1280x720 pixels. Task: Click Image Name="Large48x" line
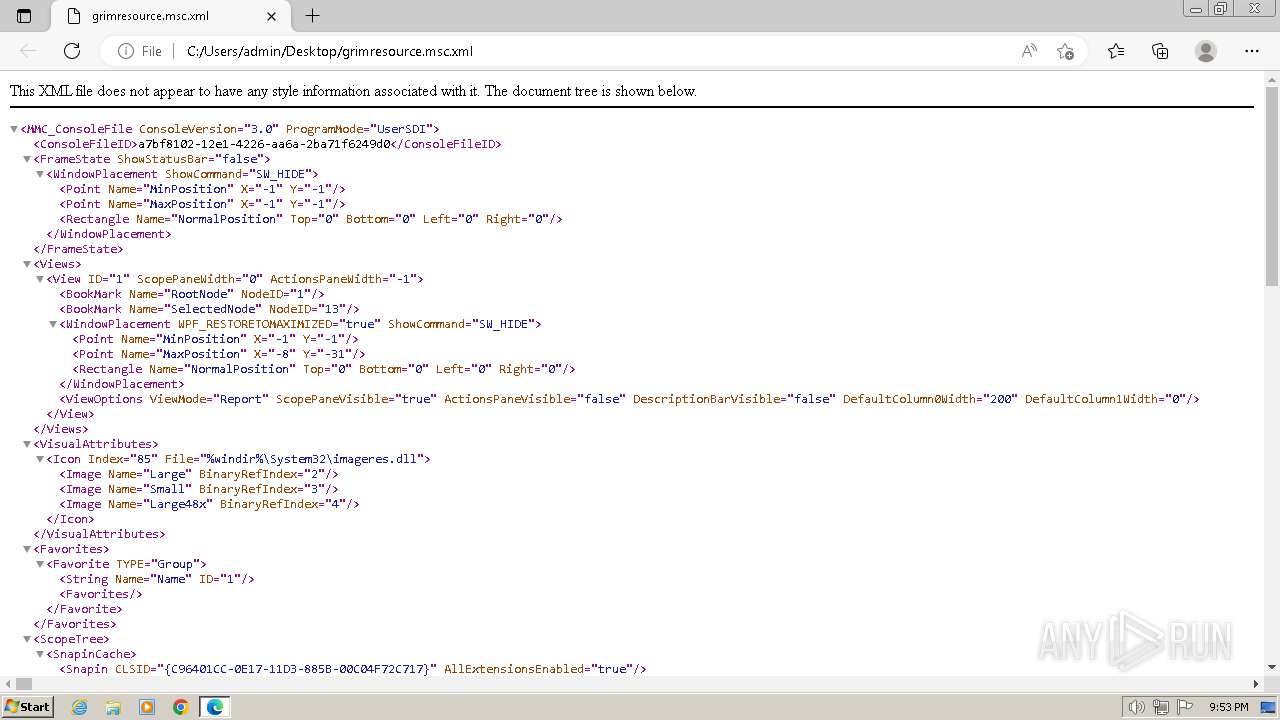pyautogui.click(x=209, y=504)
